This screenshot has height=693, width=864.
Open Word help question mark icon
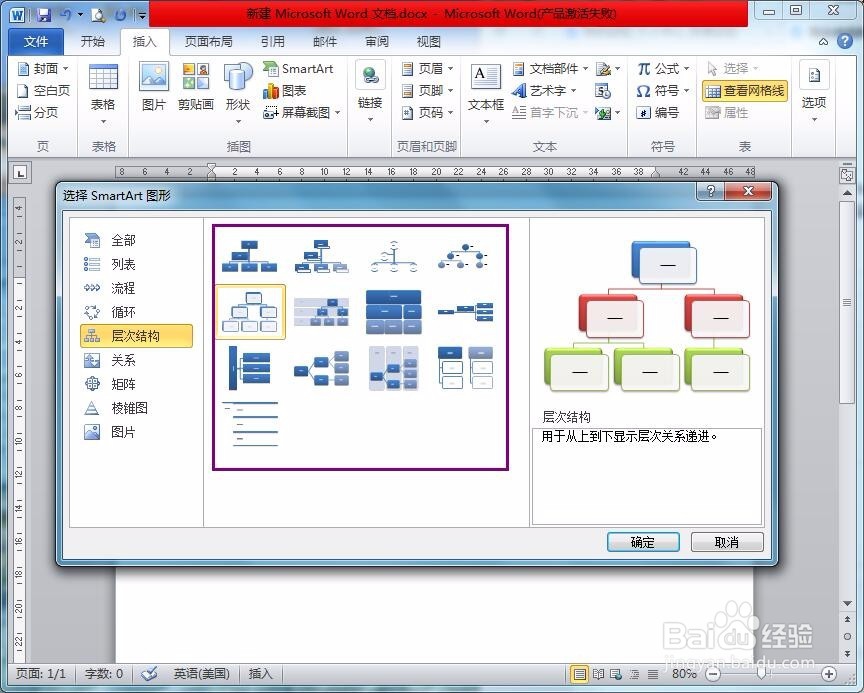point(845,41)
